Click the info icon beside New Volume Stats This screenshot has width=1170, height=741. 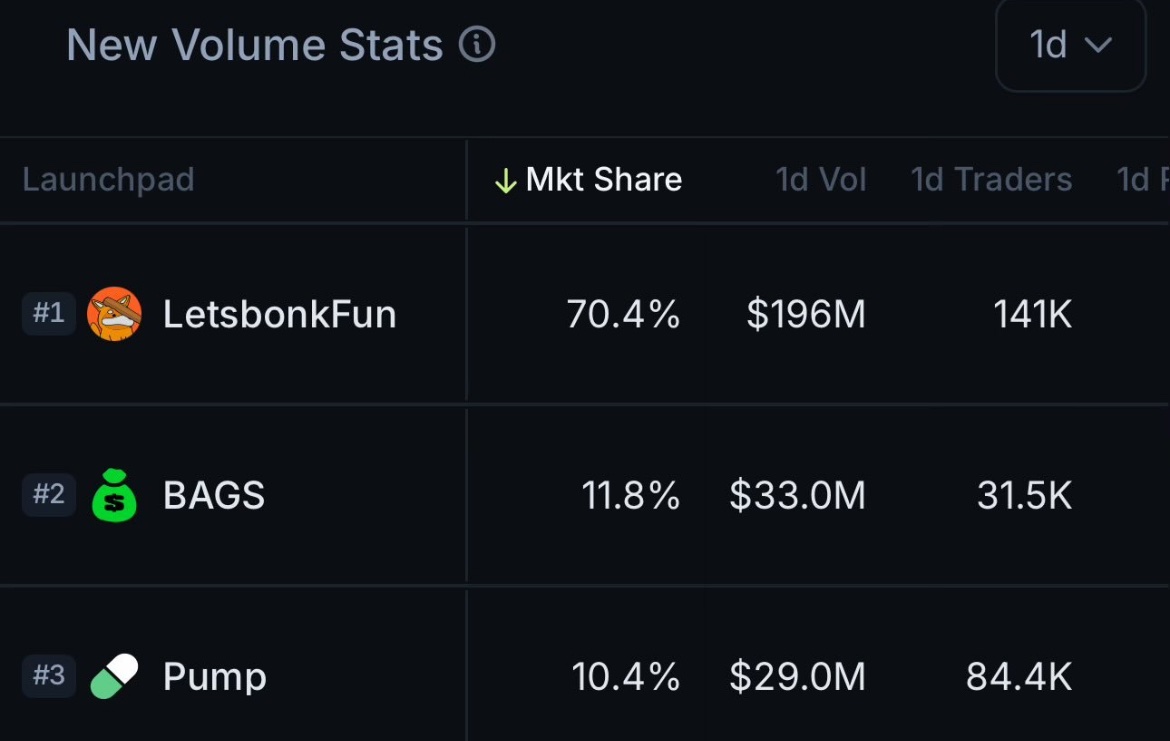pyautogui.click(x=477, y=44)
